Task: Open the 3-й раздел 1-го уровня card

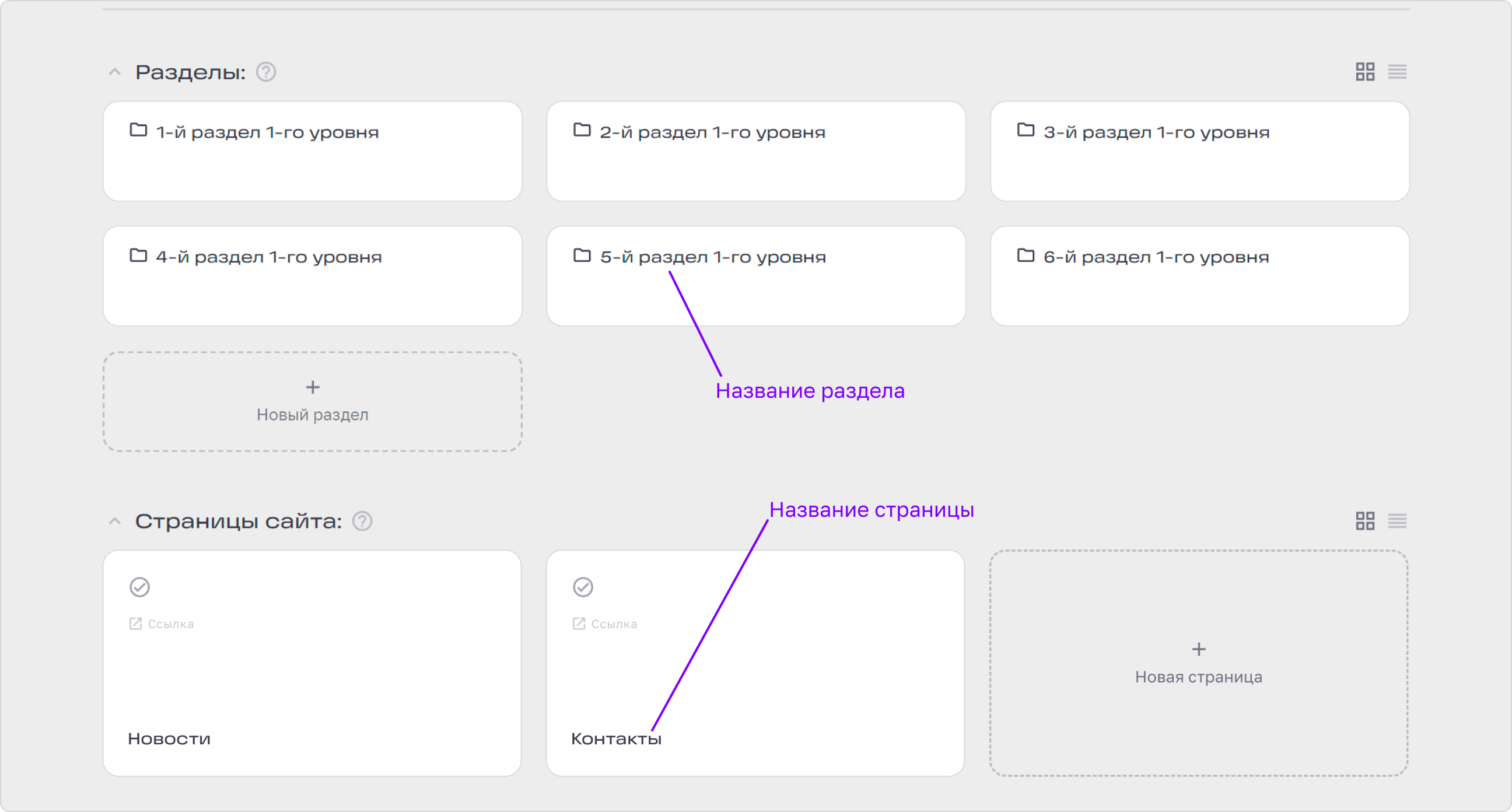Action: [1199, 152]
